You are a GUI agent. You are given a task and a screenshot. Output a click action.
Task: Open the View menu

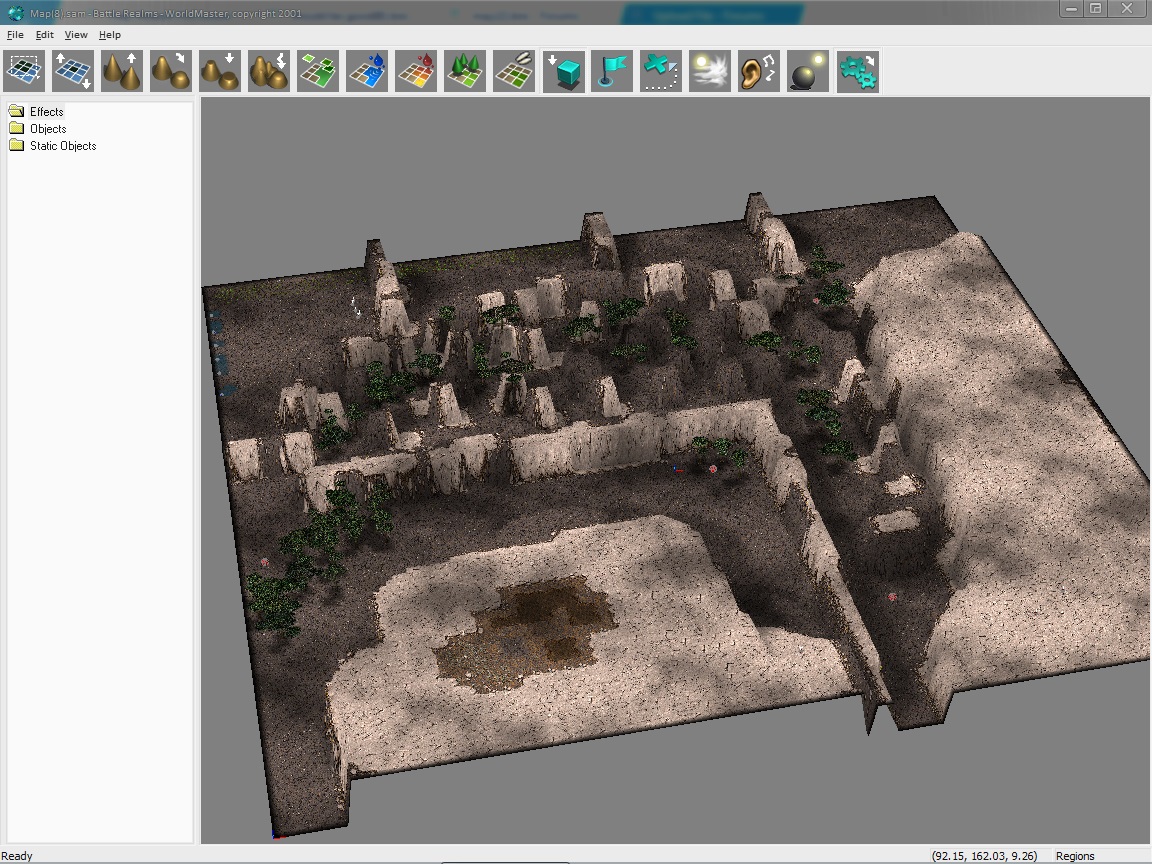tap(76, 35)
